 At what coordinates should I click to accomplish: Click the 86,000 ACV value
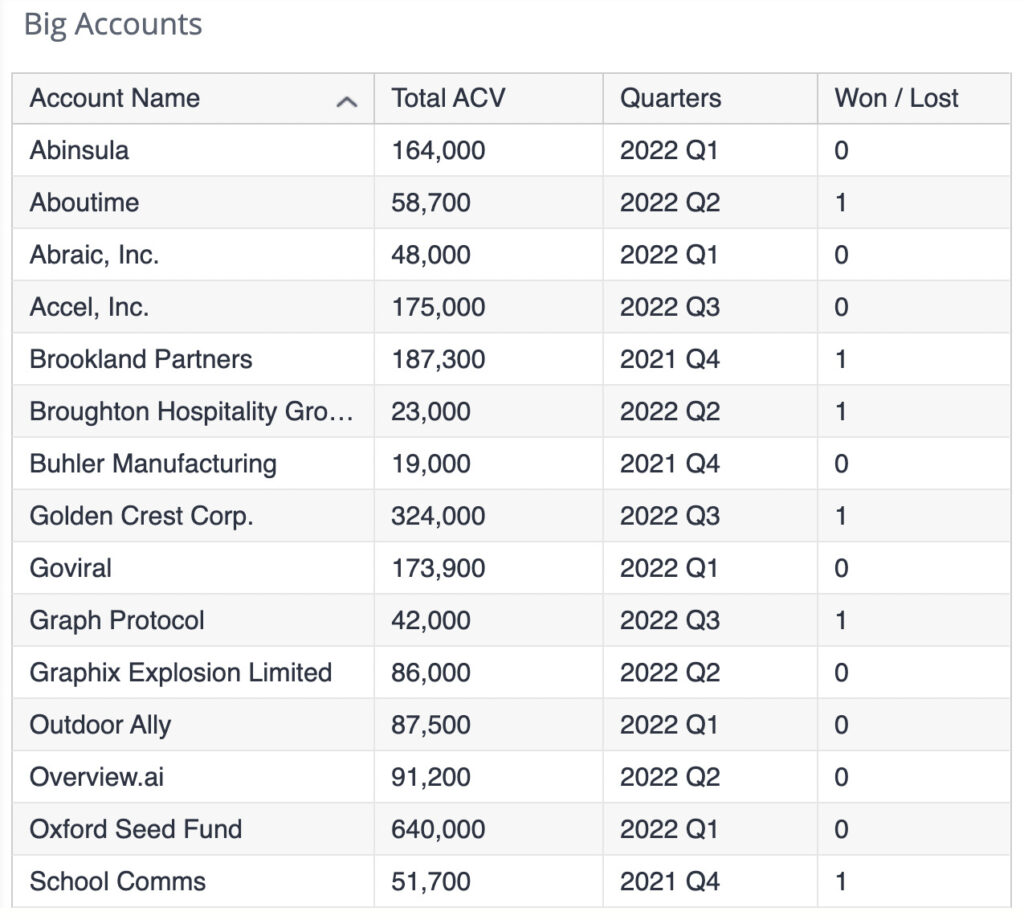tap(431, 673)
